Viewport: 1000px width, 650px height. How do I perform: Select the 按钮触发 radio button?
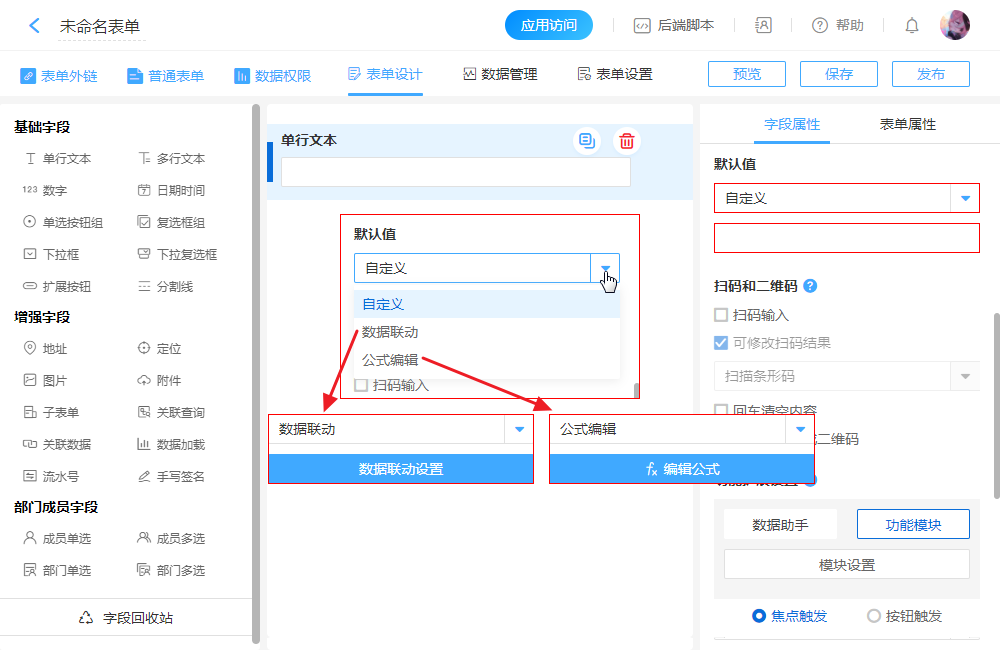click(x=873, y=616)
